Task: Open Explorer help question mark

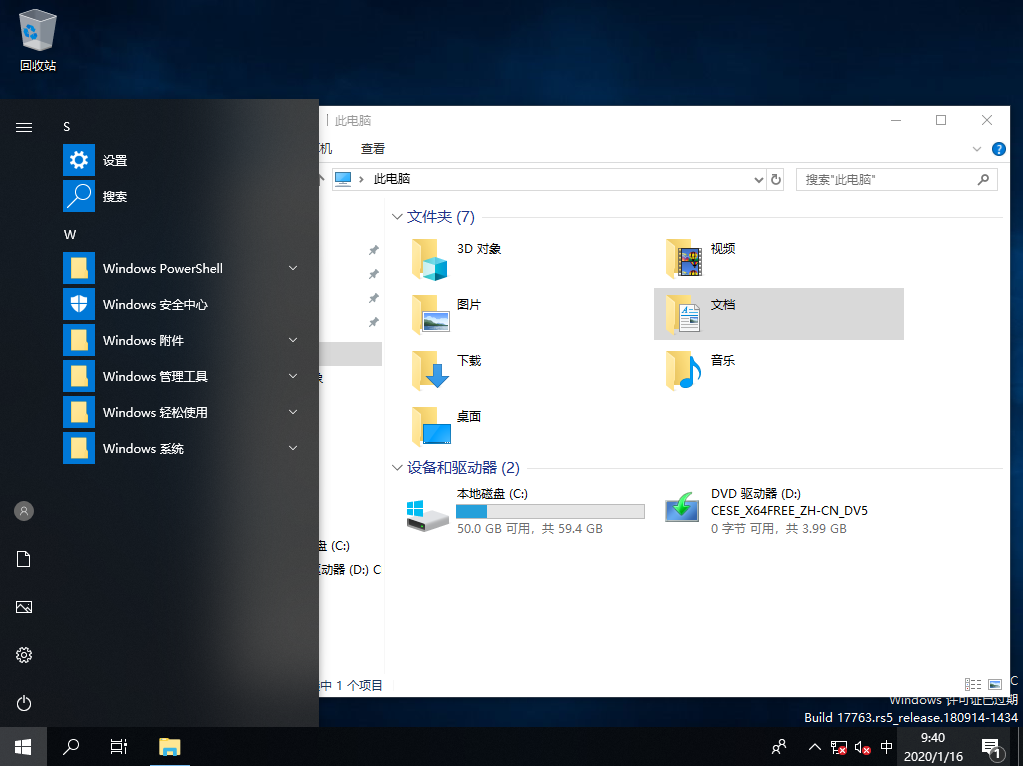Action: [998, 149]
